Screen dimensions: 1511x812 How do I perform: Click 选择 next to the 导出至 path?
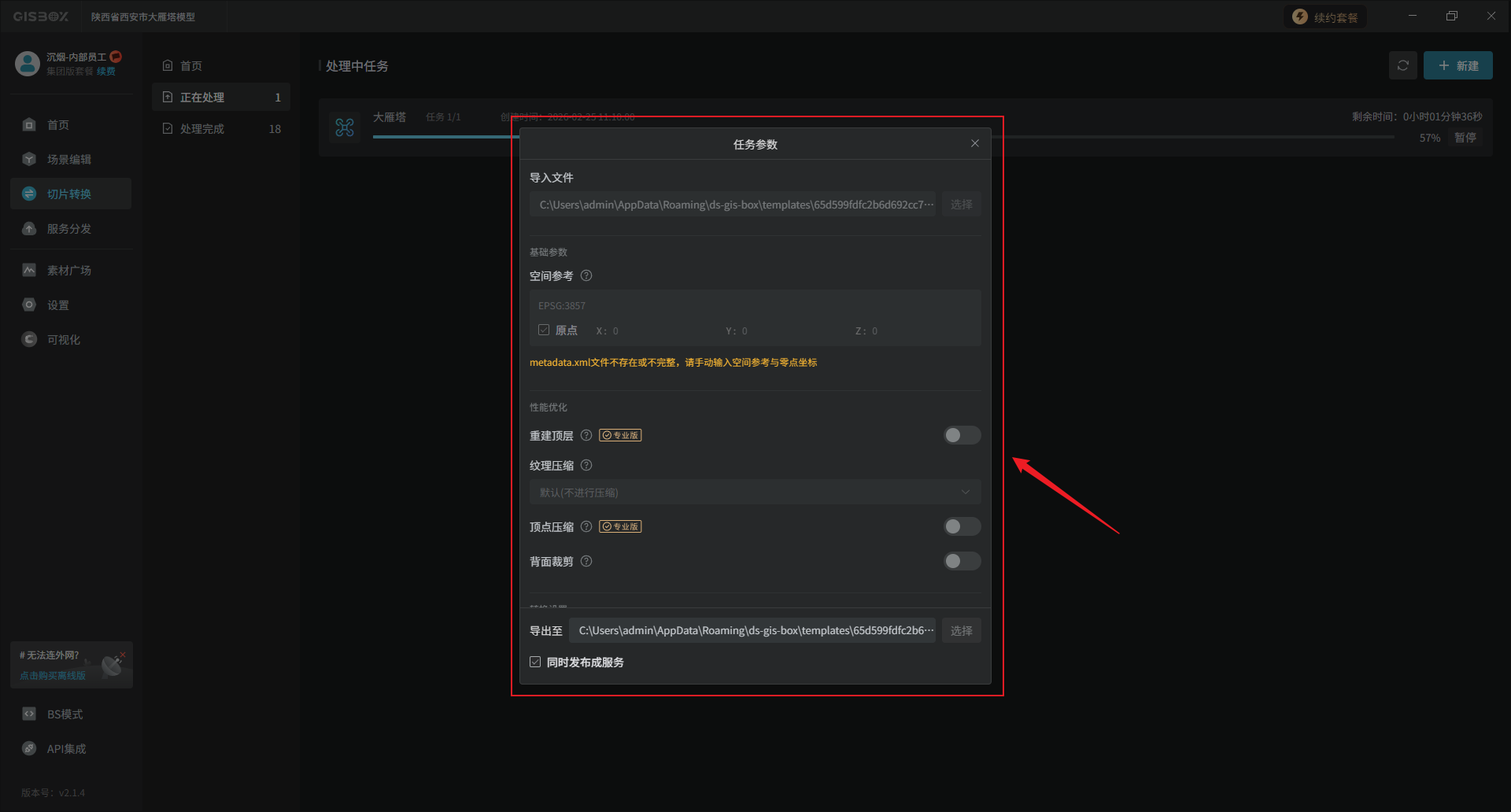961,631
